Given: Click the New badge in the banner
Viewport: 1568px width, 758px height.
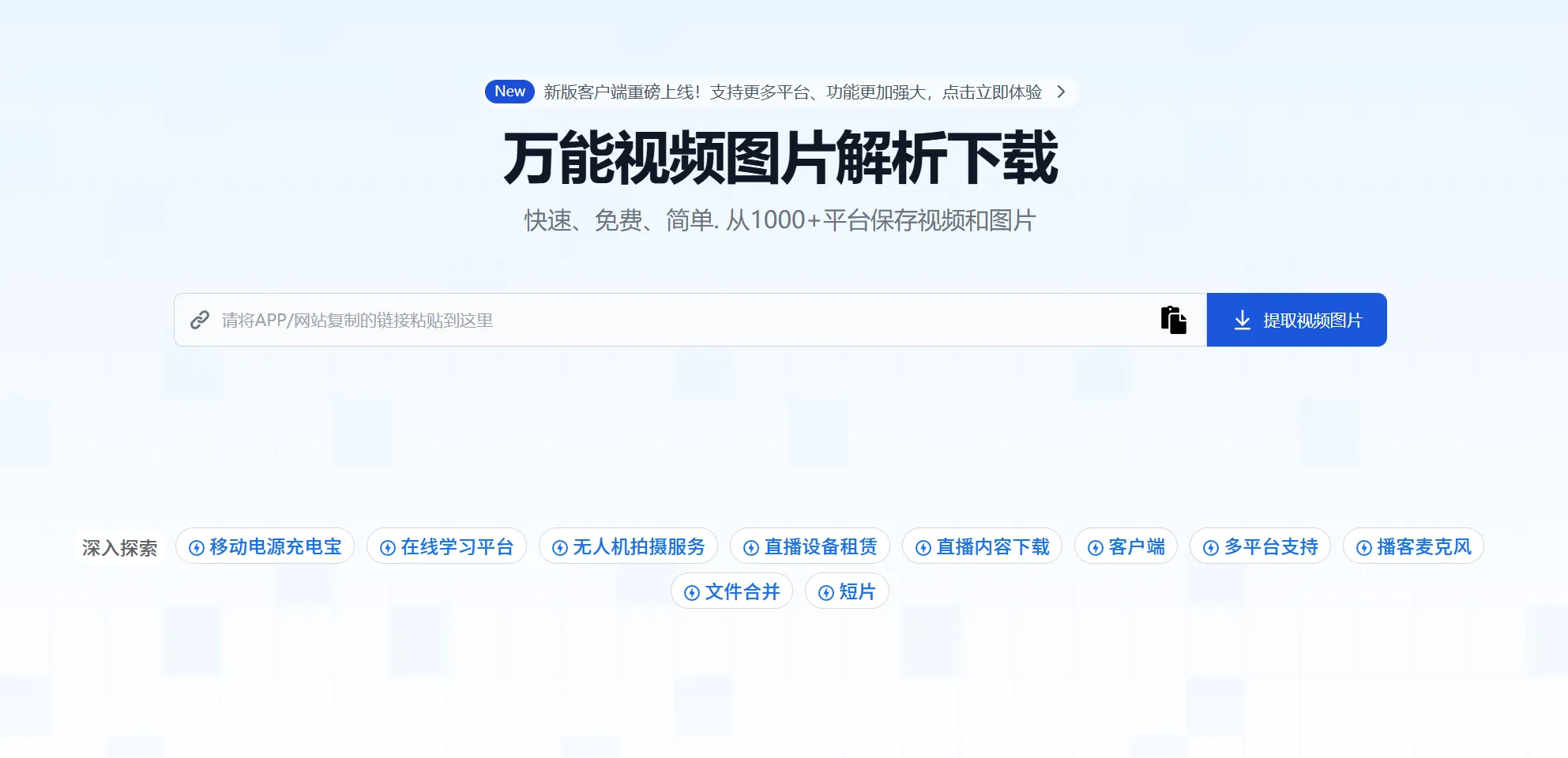Looking at the screenshot, I should pyautogui.click(x=509, y=92).
